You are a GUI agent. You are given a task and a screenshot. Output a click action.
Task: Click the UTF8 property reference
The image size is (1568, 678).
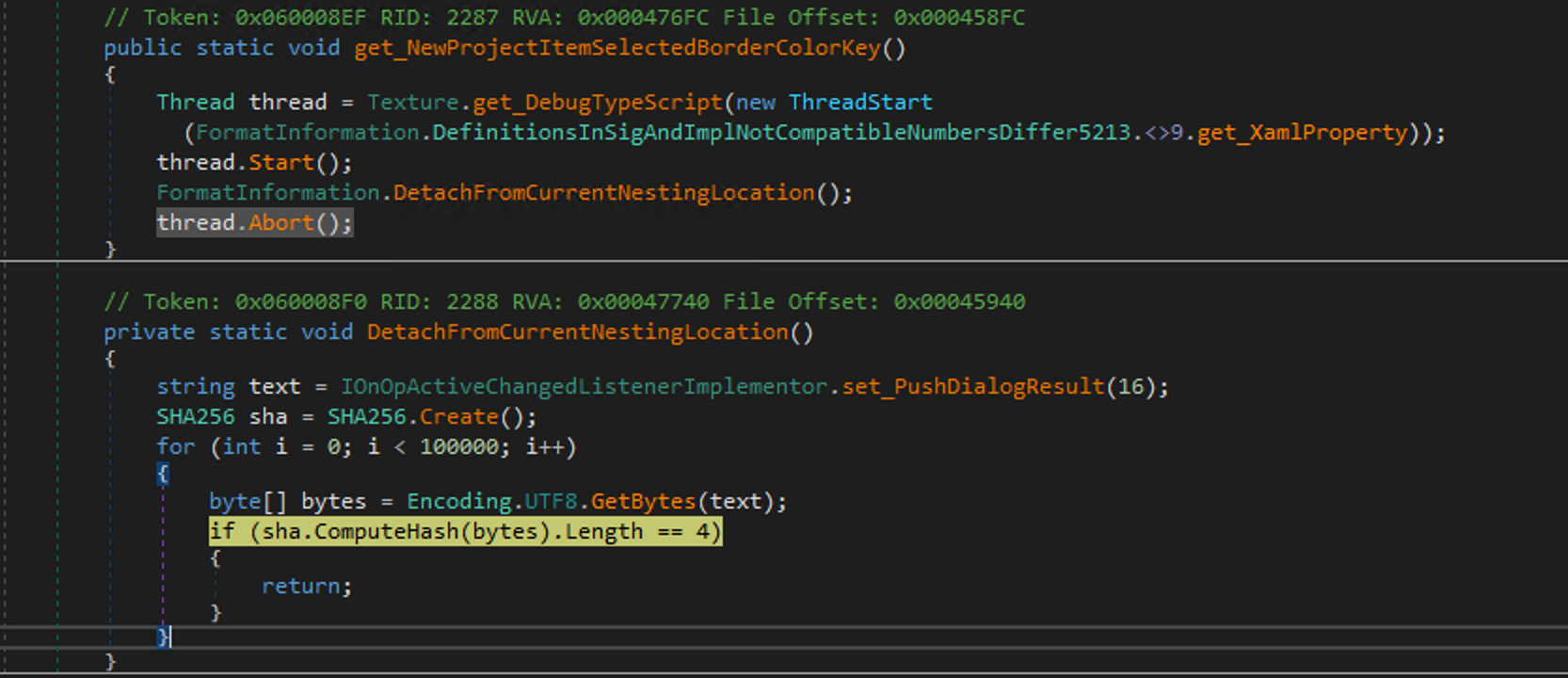point(551,501)
